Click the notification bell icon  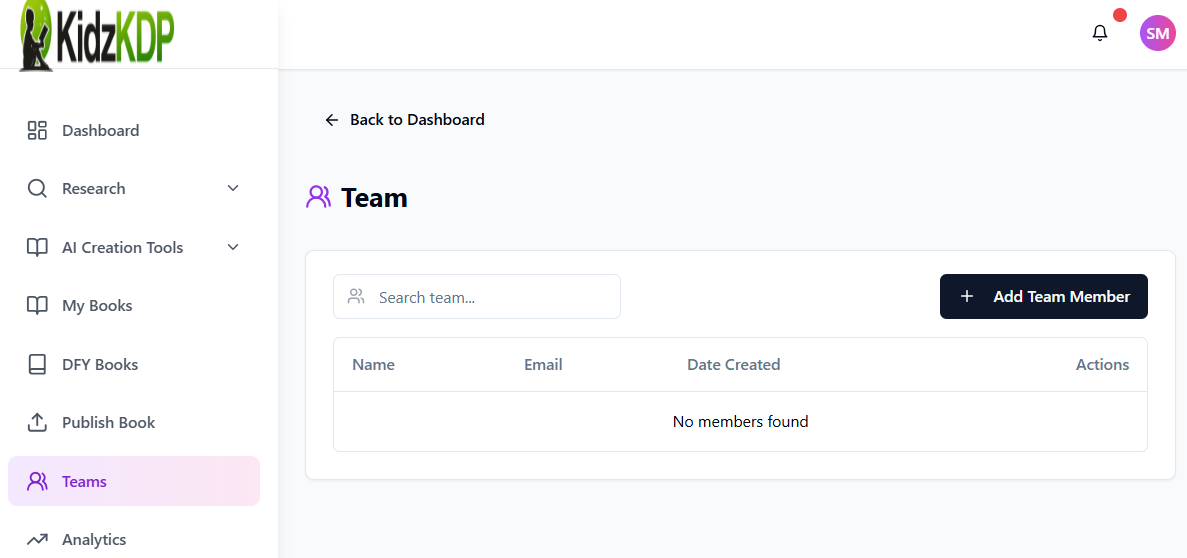[x=1100, y=33]
